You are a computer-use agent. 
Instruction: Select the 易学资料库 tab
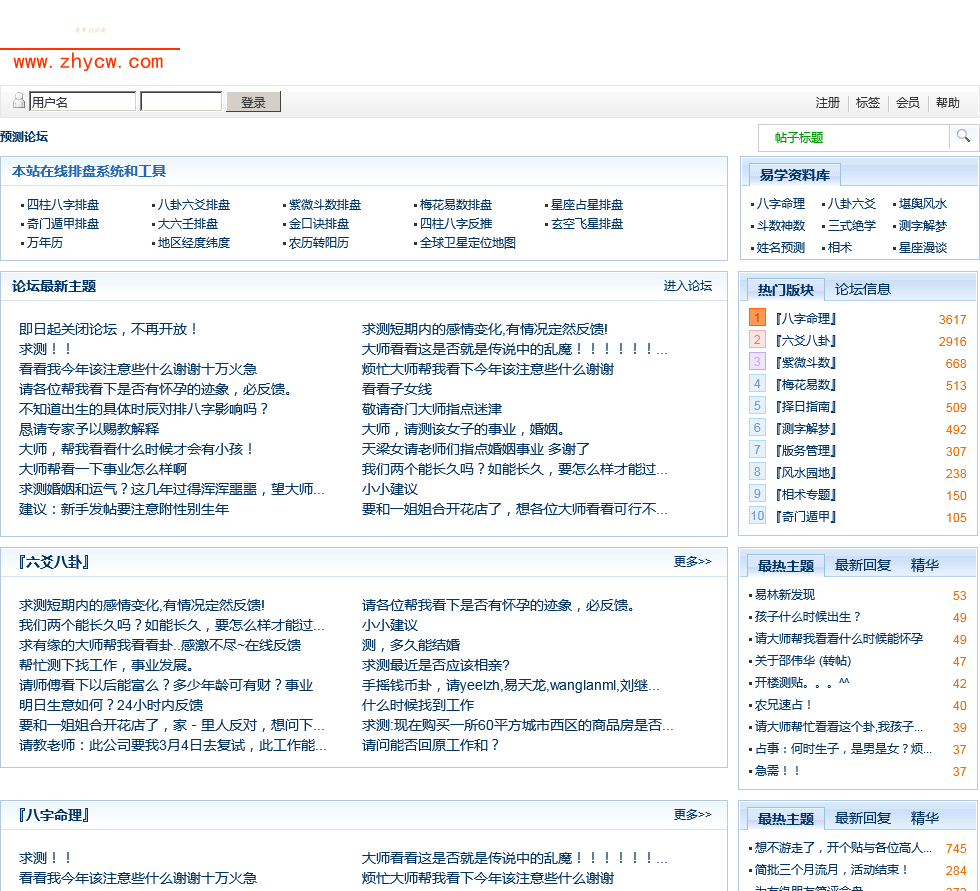(794, 176)
